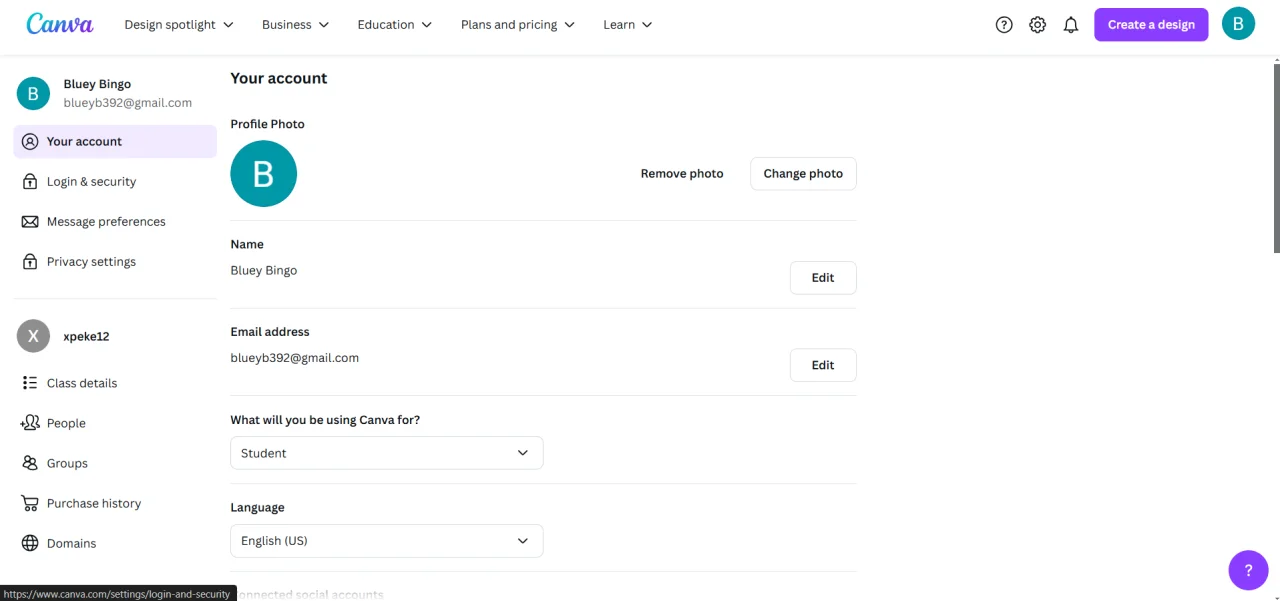
Task: Click the page vertical scrollbar
Action: point(1276,157)
